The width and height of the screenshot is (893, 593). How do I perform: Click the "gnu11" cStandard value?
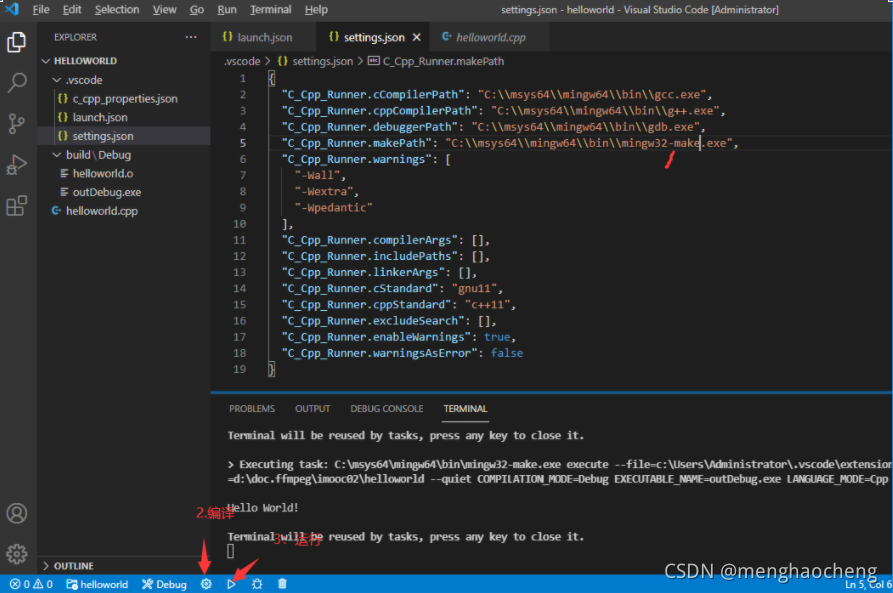474,289
